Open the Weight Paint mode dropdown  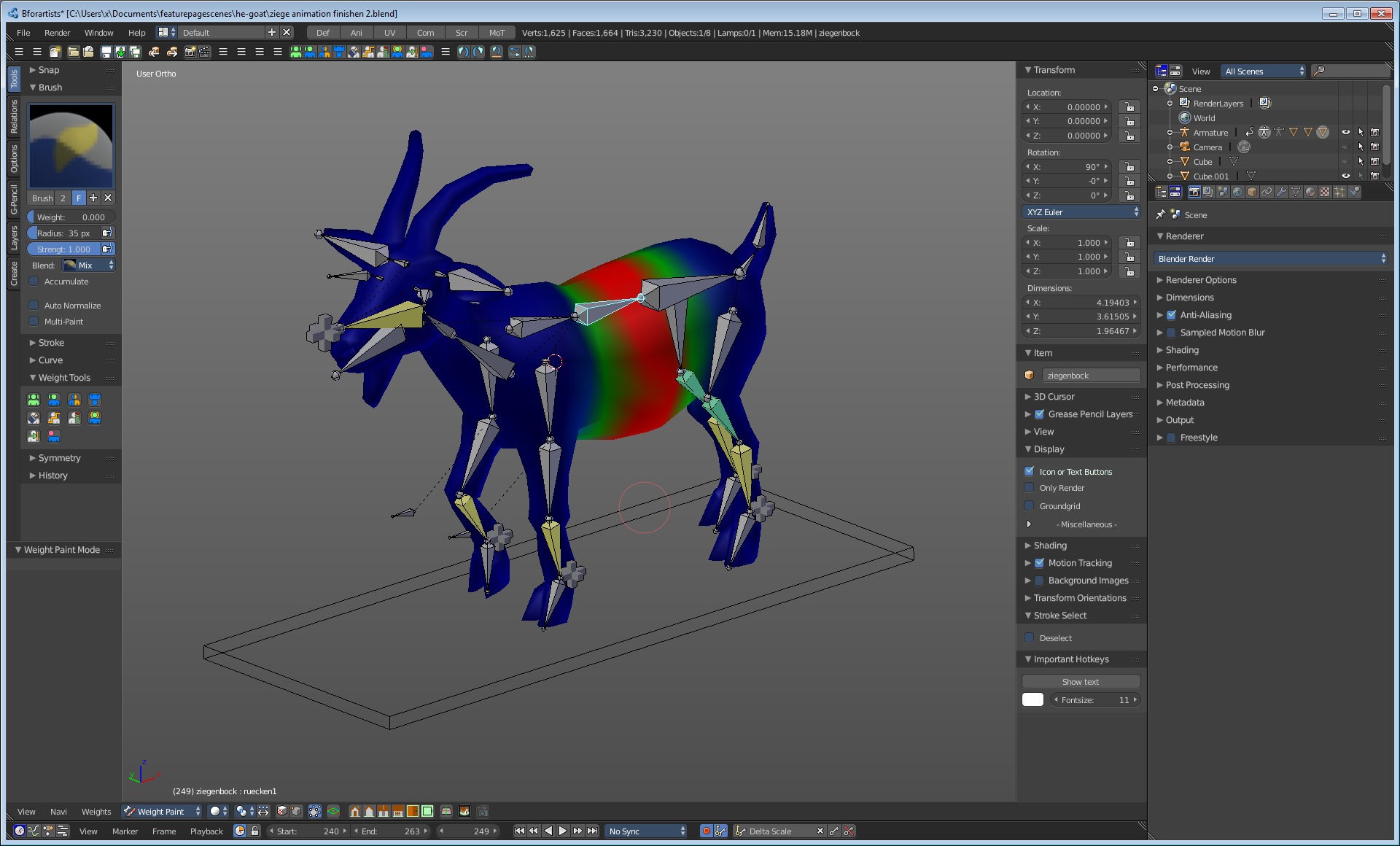click(x=162, y=811)
